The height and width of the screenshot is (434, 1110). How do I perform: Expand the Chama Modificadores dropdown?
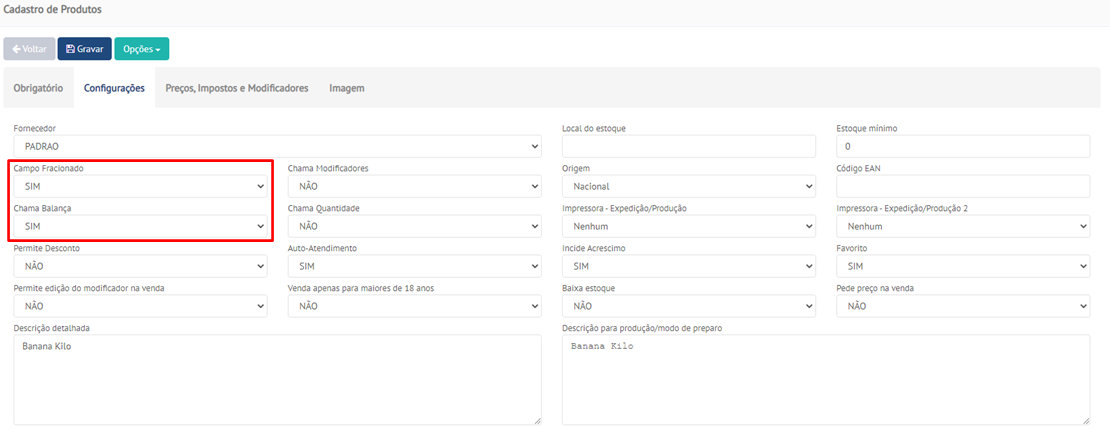(x=414, y=187)
